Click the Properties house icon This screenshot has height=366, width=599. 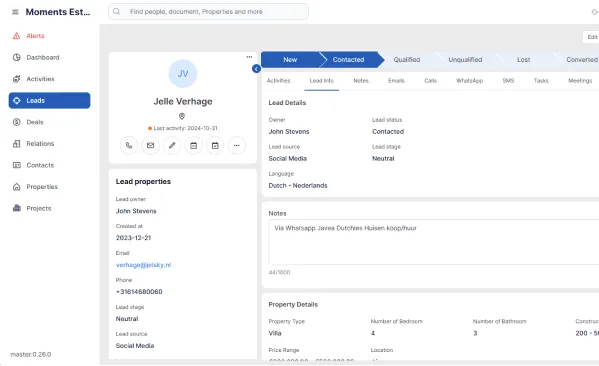point(16,187)
